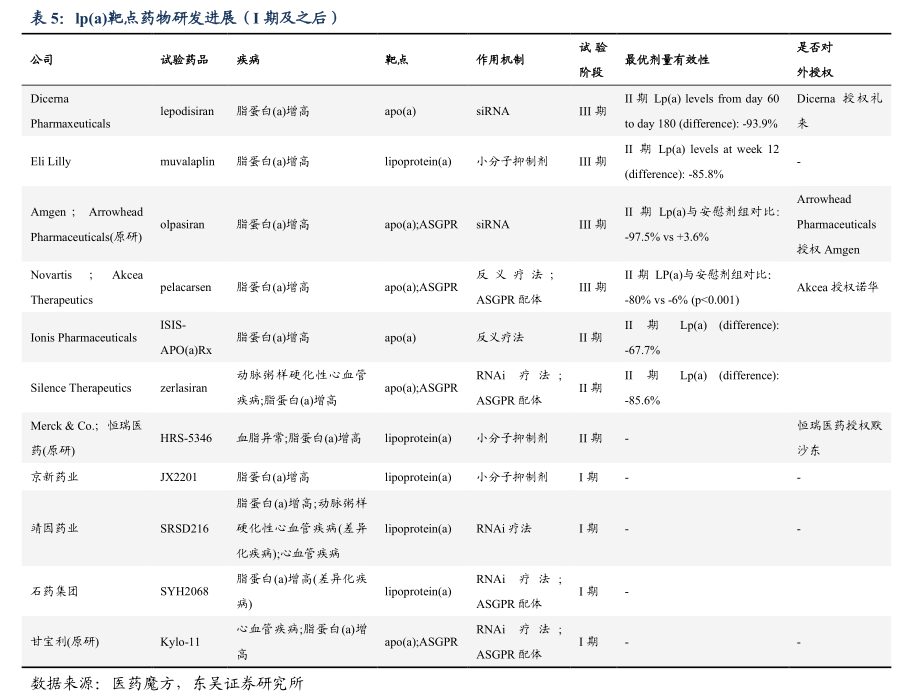The height and width of the screenshot is (696, 913).
Task: Select the '是否对外授权' column header
Action: (815, 59)
